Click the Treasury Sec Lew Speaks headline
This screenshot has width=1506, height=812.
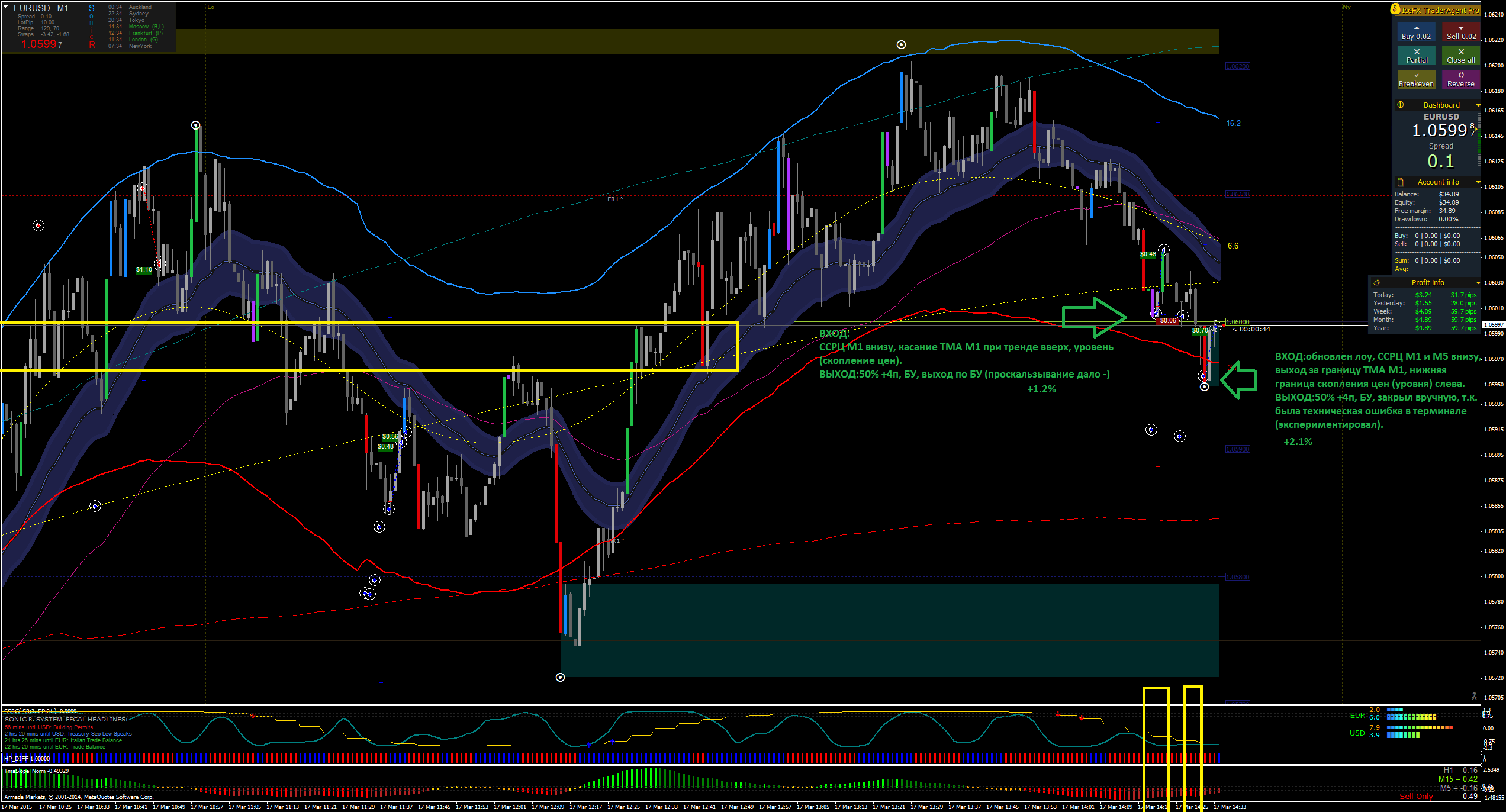68,734
